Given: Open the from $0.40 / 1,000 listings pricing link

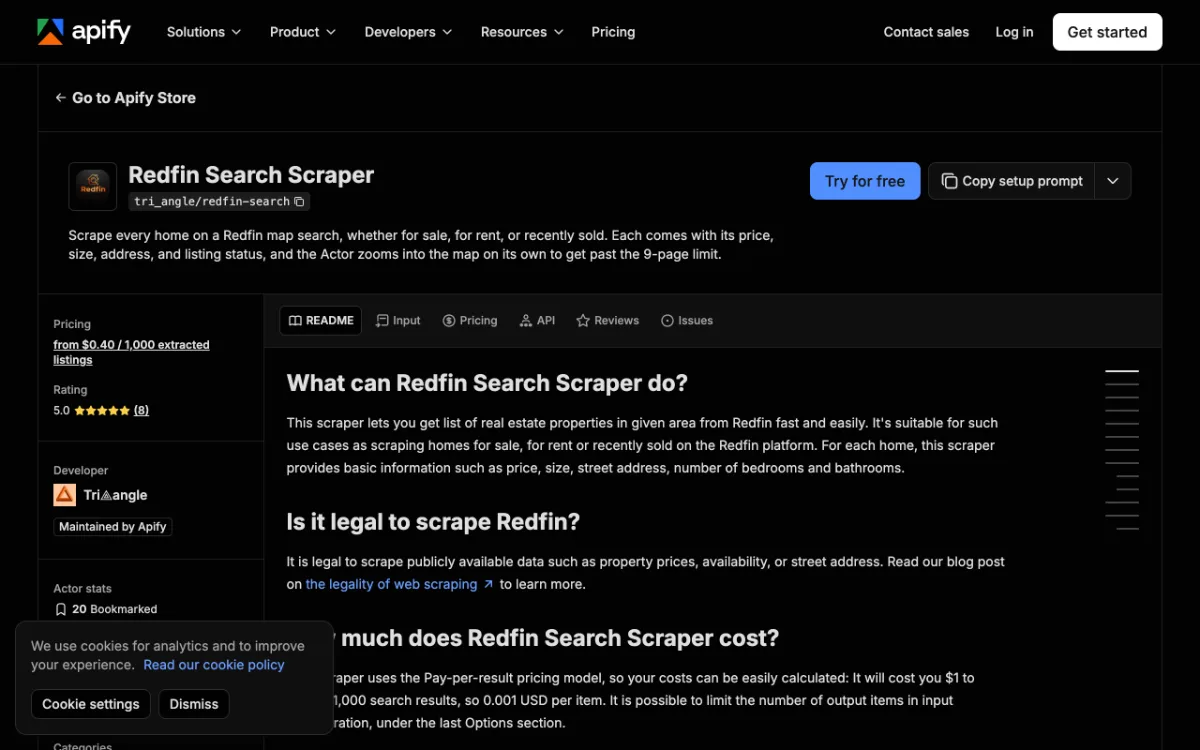Looking at the screenshot, I should 131,352.
